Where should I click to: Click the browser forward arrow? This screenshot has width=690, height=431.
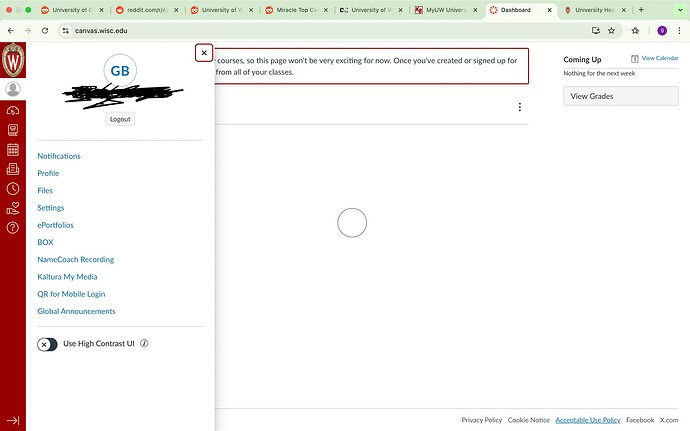click(28, 30)
